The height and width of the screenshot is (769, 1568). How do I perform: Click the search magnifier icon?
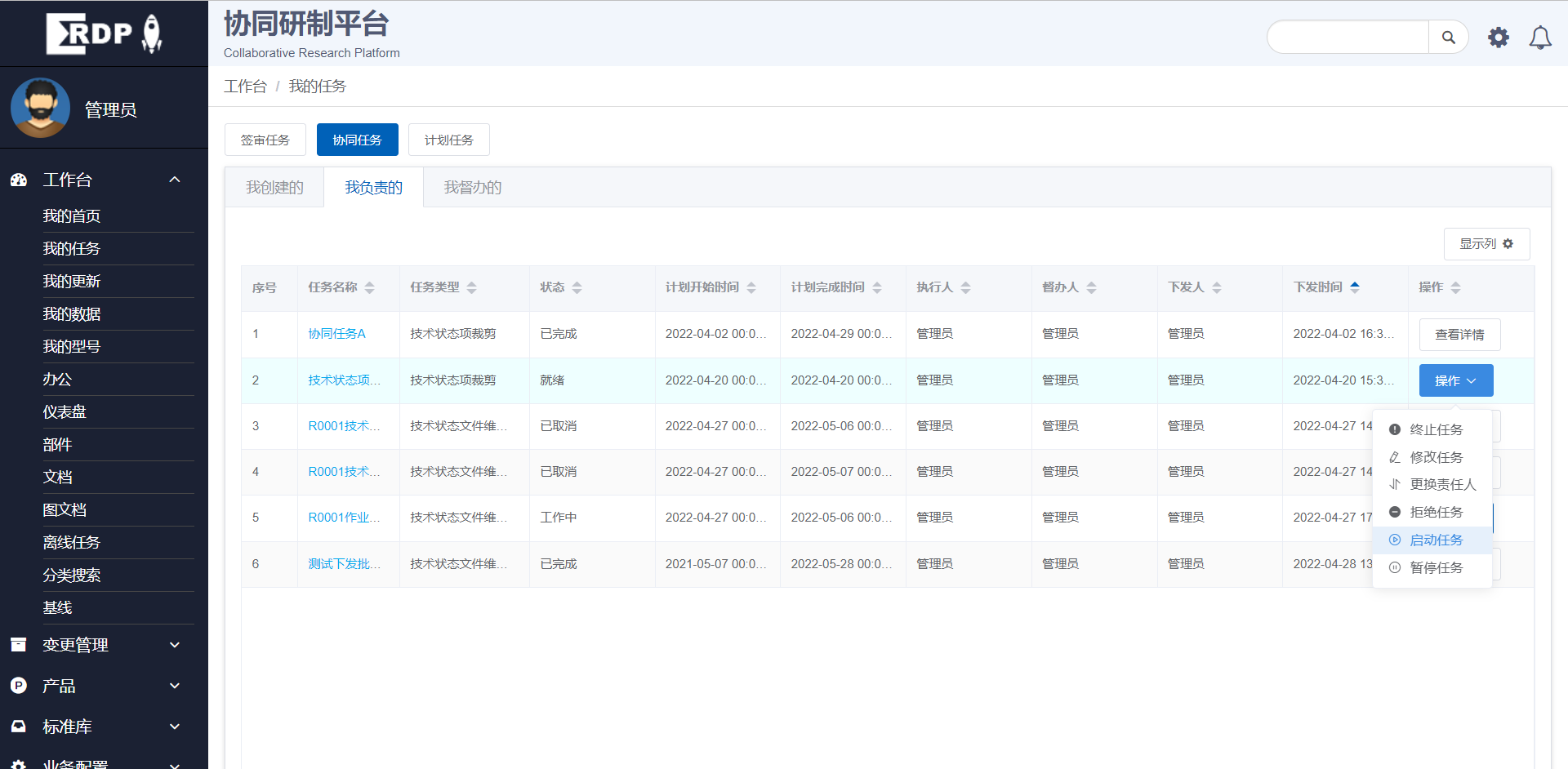tap(1448, 38)
